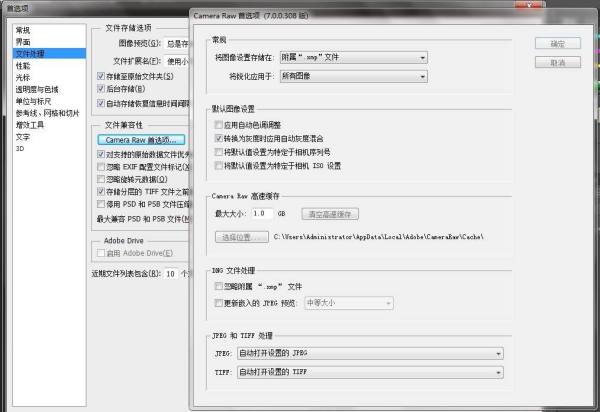Viewport: 600px width, 412px height.
Task: Click the Camera Raw cache folder path
Action: coord(379,237)
